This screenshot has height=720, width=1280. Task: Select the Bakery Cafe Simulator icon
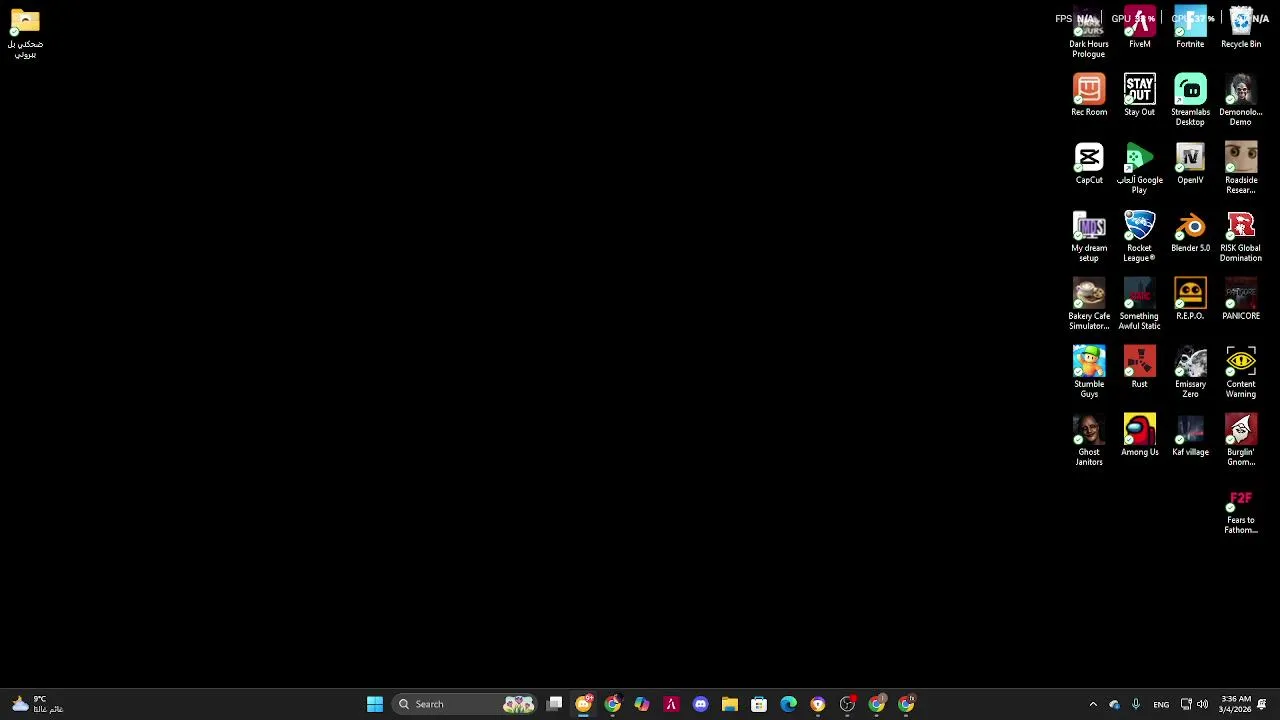pyautogui.click(x=1089, y=305)
